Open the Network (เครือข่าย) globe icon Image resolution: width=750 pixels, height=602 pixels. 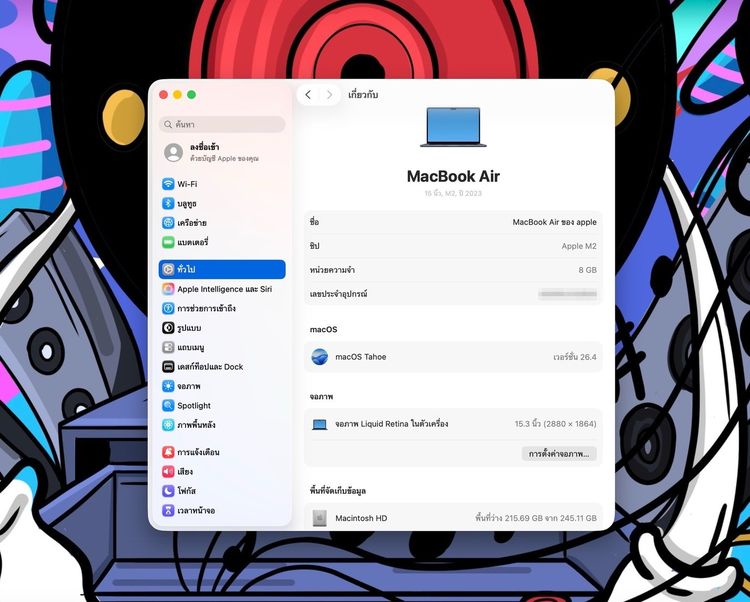[168, 223]
